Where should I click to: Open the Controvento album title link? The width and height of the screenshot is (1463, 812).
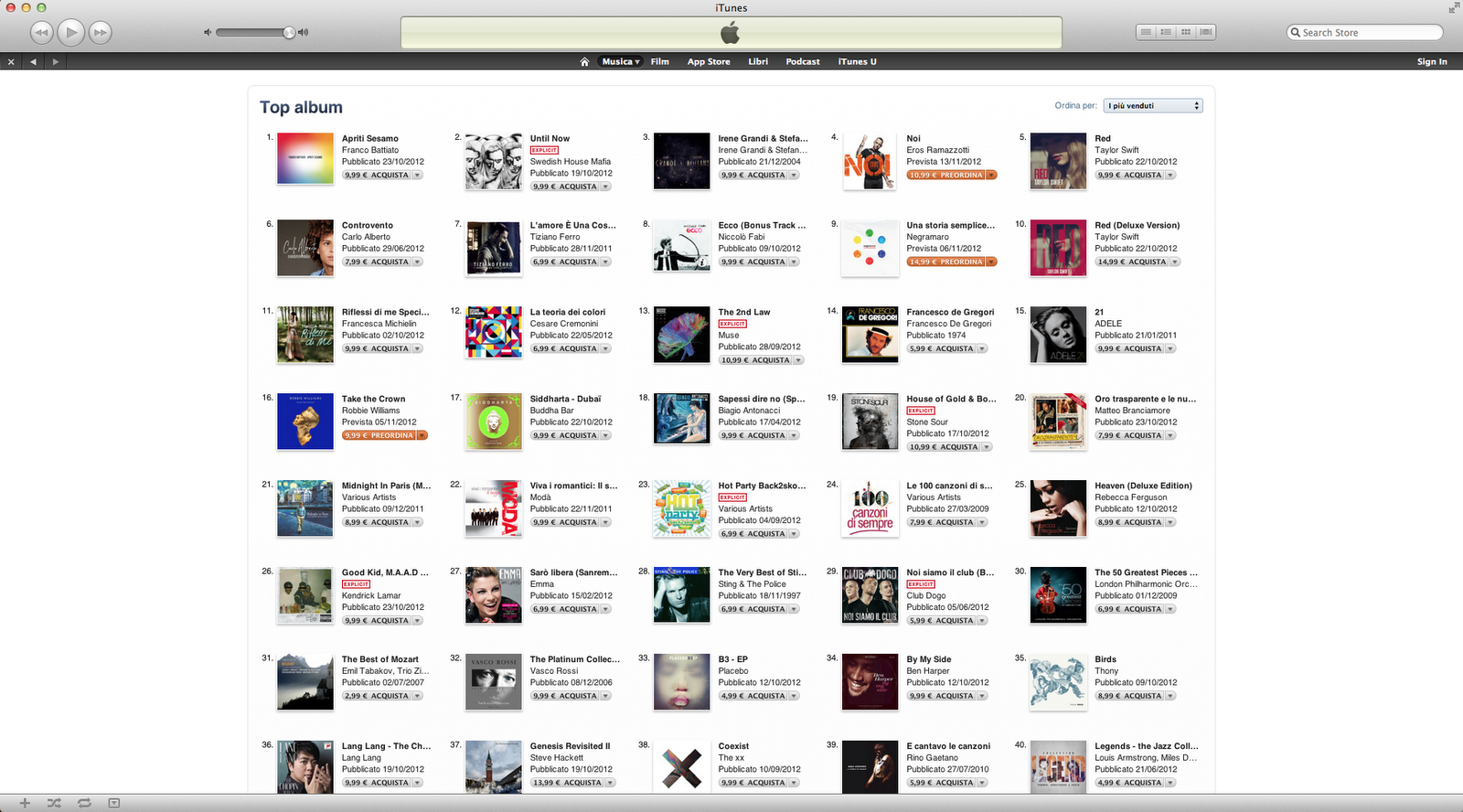(368, 225)
